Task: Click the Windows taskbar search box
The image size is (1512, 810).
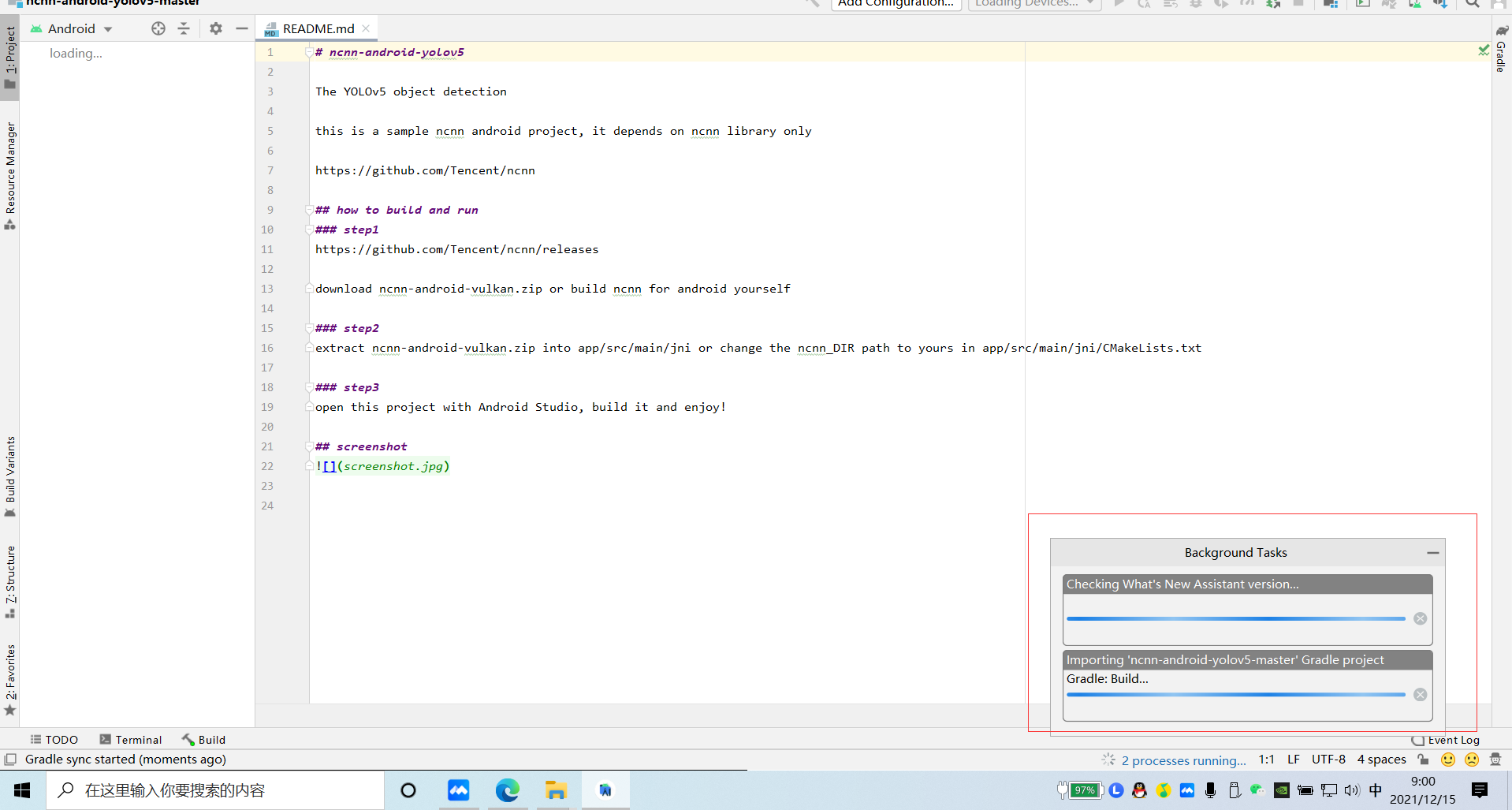Action: [213, 790]
